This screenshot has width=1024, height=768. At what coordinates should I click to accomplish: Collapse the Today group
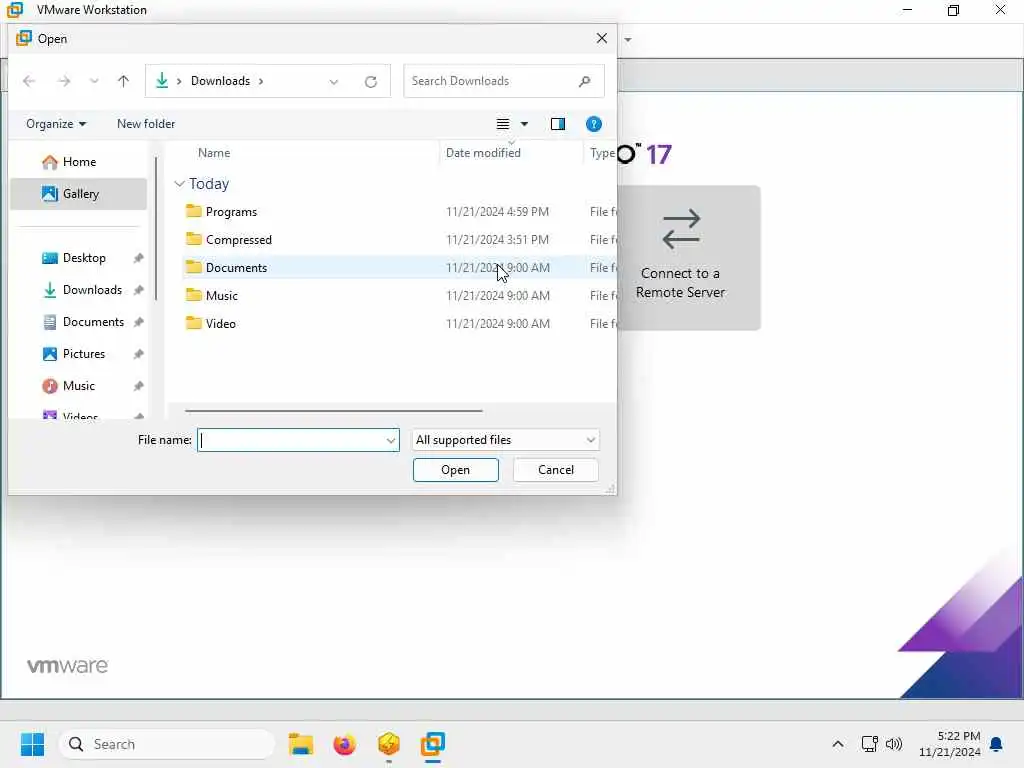[180, 184]
